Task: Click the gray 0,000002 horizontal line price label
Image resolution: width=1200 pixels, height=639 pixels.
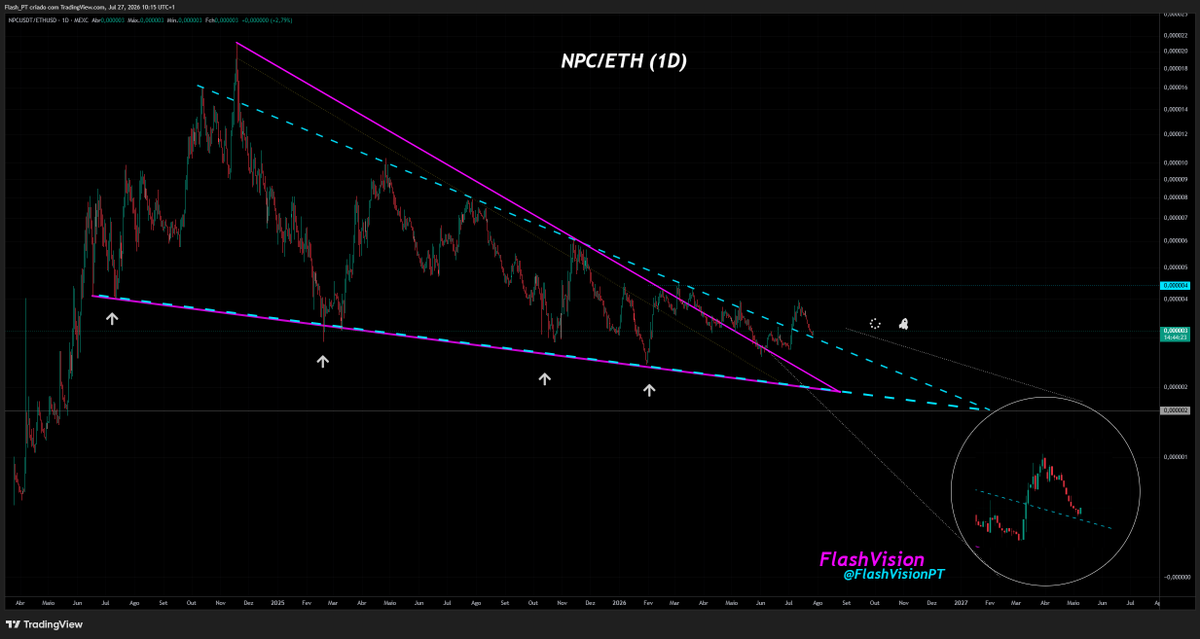Action: 1174,411
